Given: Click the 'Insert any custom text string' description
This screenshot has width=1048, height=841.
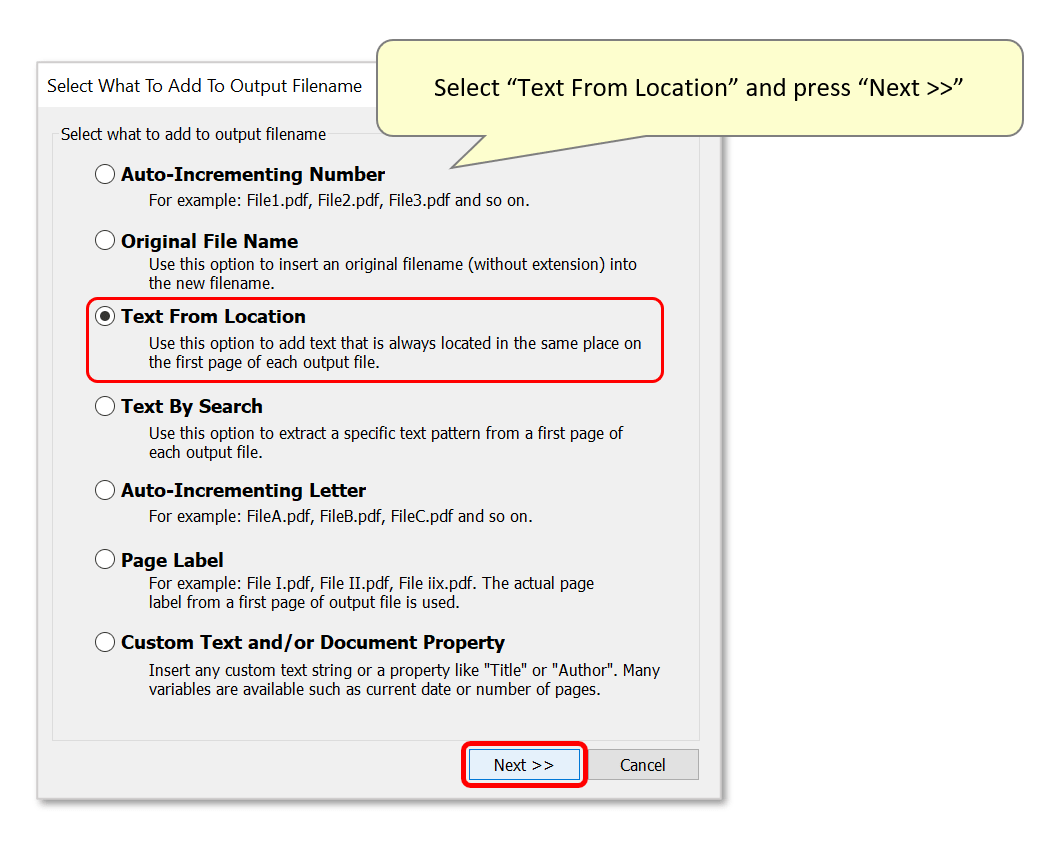Looking at the screenshot, I should [404, 680].
